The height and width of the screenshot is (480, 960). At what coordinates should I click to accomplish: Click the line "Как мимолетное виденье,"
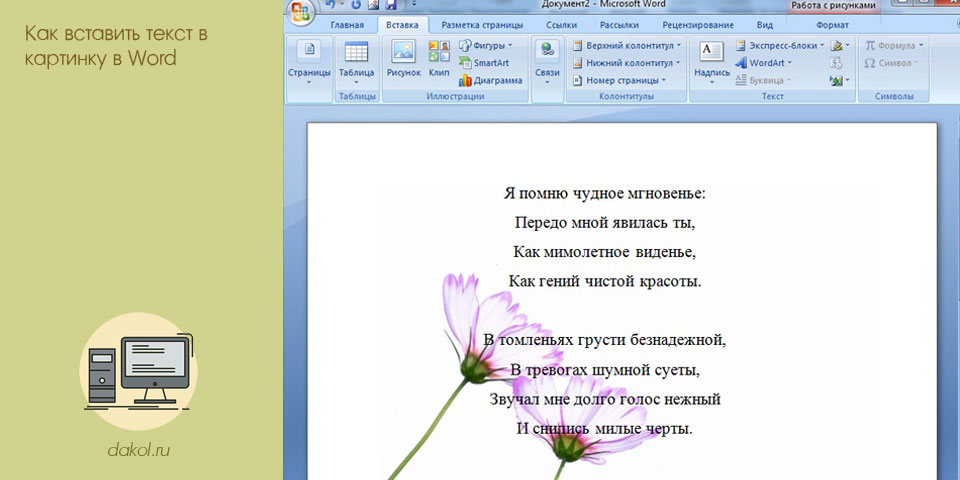[x=604, y=252]
